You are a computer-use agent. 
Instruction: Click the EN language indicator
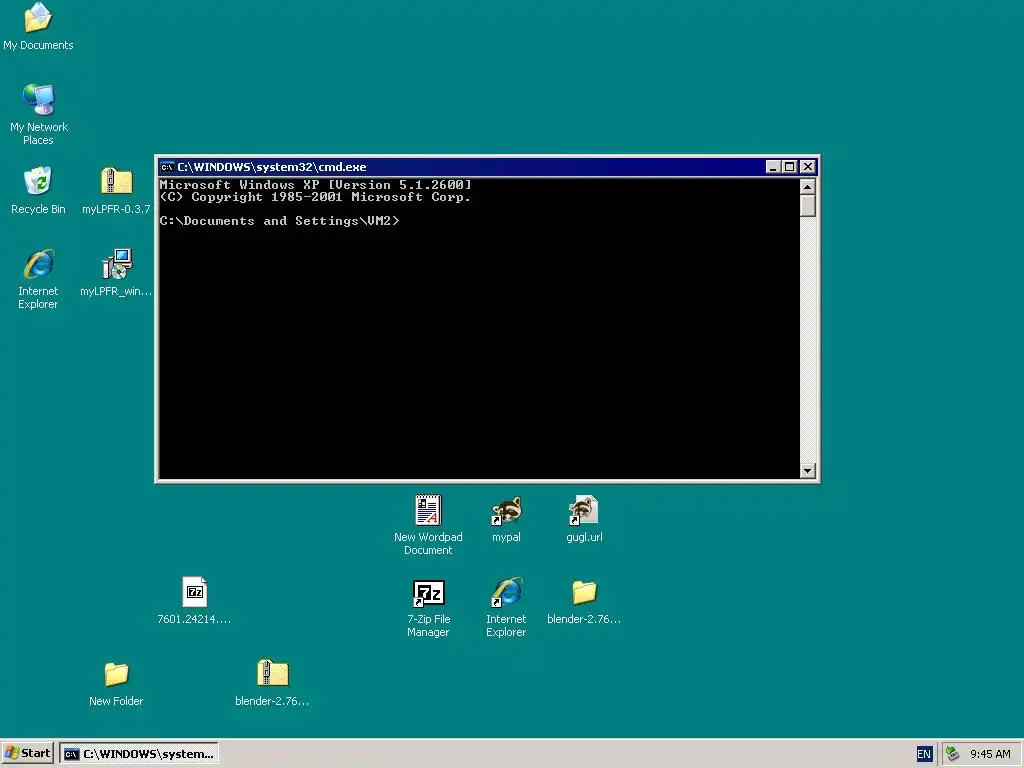(923, 754)
